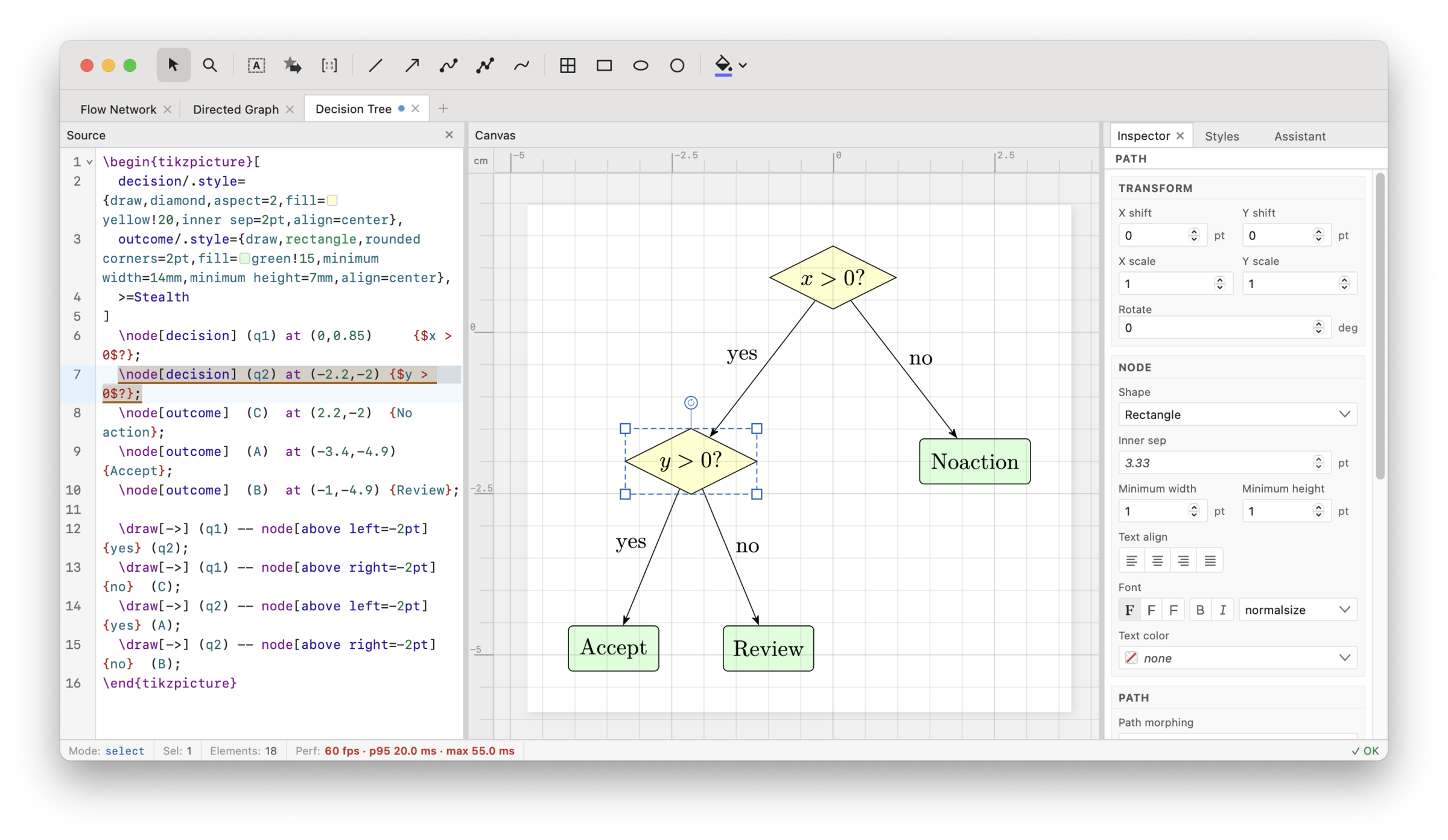Image resolution: width=1448 pixels, height=840 pixels.
Task: Justify text alignment
Action: (x=1210, y=561)
